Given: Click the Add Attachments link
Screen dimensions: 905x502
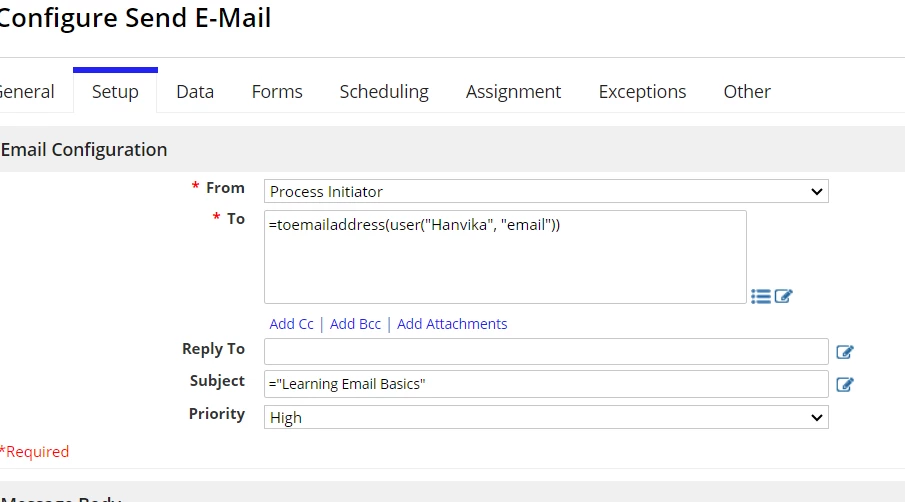Looking at the screenshot, I should [x=452, y=324].
